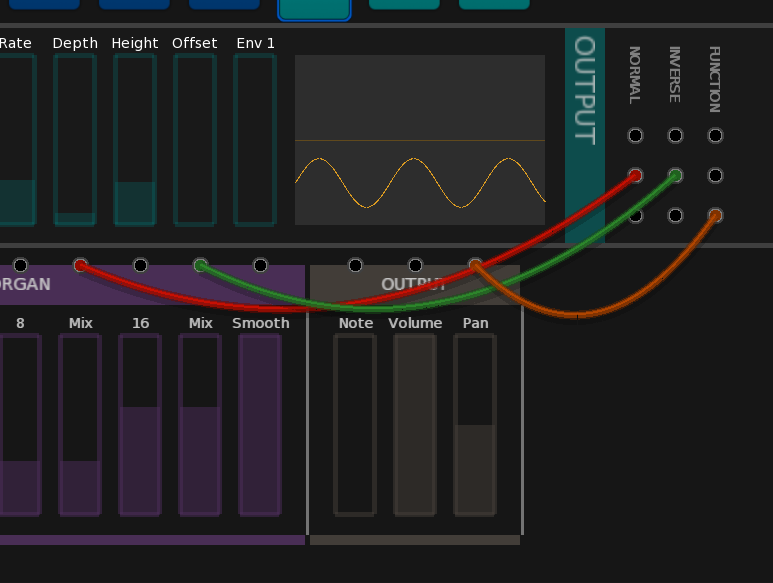The width and height of the screenshot is (773, 583).
Task: Click the red-cabled jack in the NORMAL column
Action: click(635, 176)
